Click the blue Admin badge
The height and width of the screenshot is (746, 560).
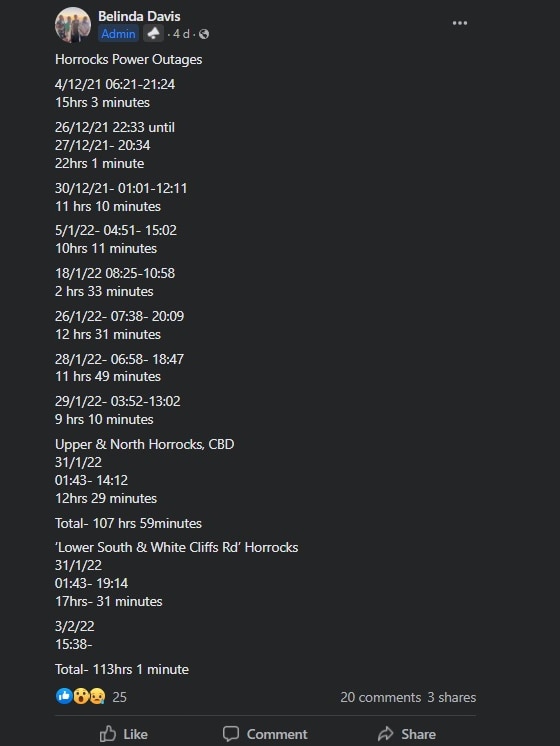[118, 34]
